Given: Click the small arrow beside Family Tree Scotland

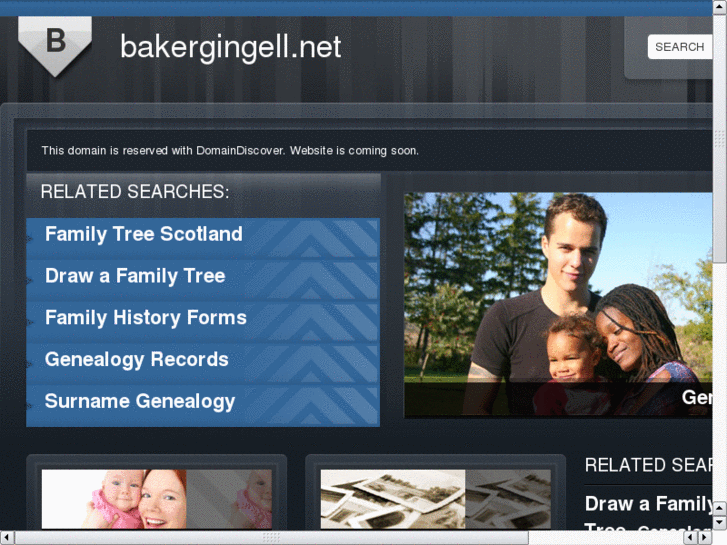Looking at the screenshot, I should click(30, 238).
